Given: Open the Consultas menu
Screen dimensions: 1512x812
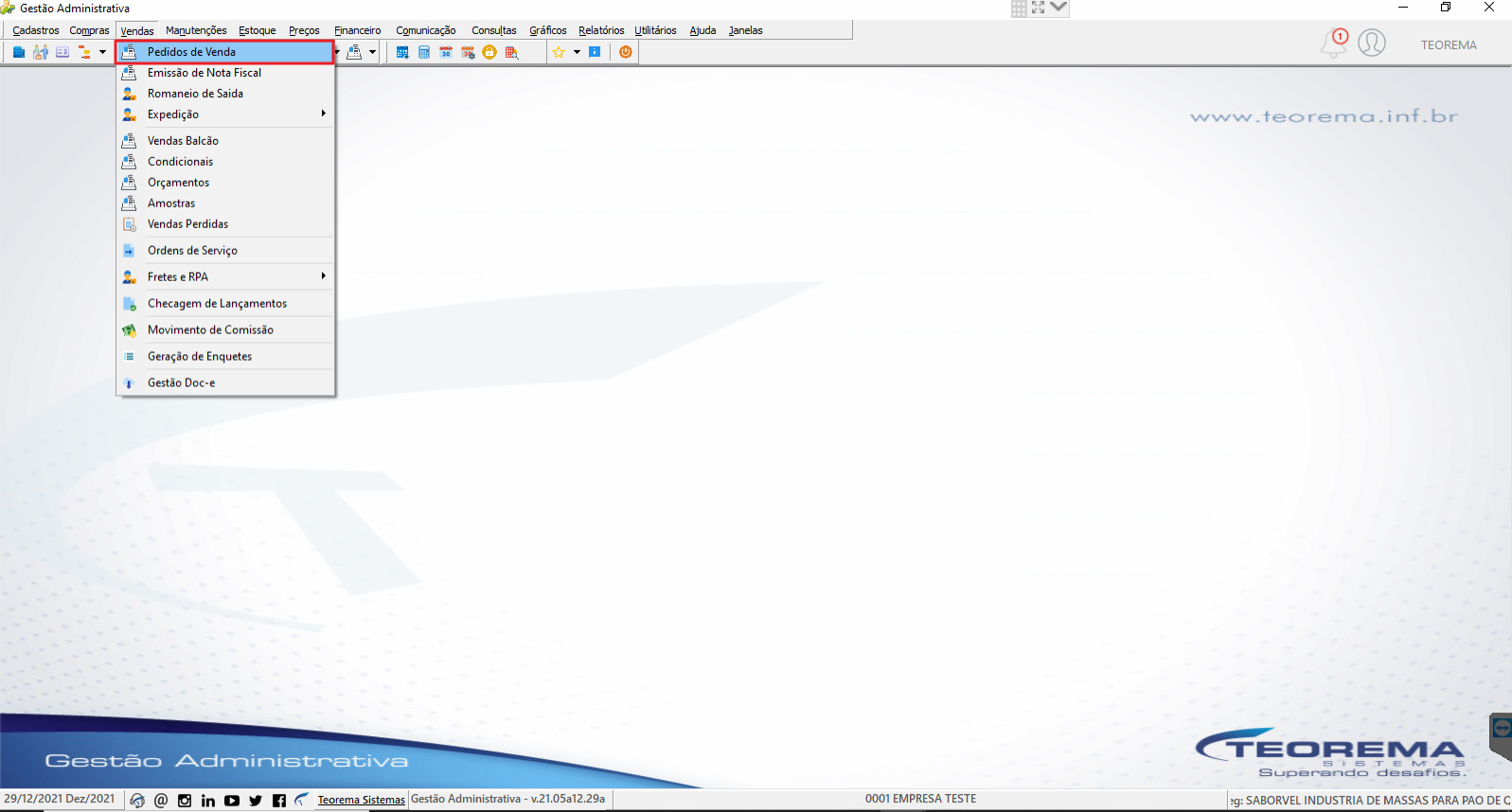Looking at the screenshot, I should point(494,30).
